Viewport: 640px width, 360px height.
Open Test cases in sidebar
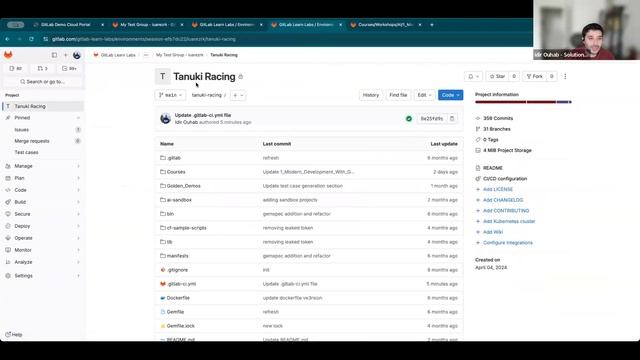click(x=43, y=152)
